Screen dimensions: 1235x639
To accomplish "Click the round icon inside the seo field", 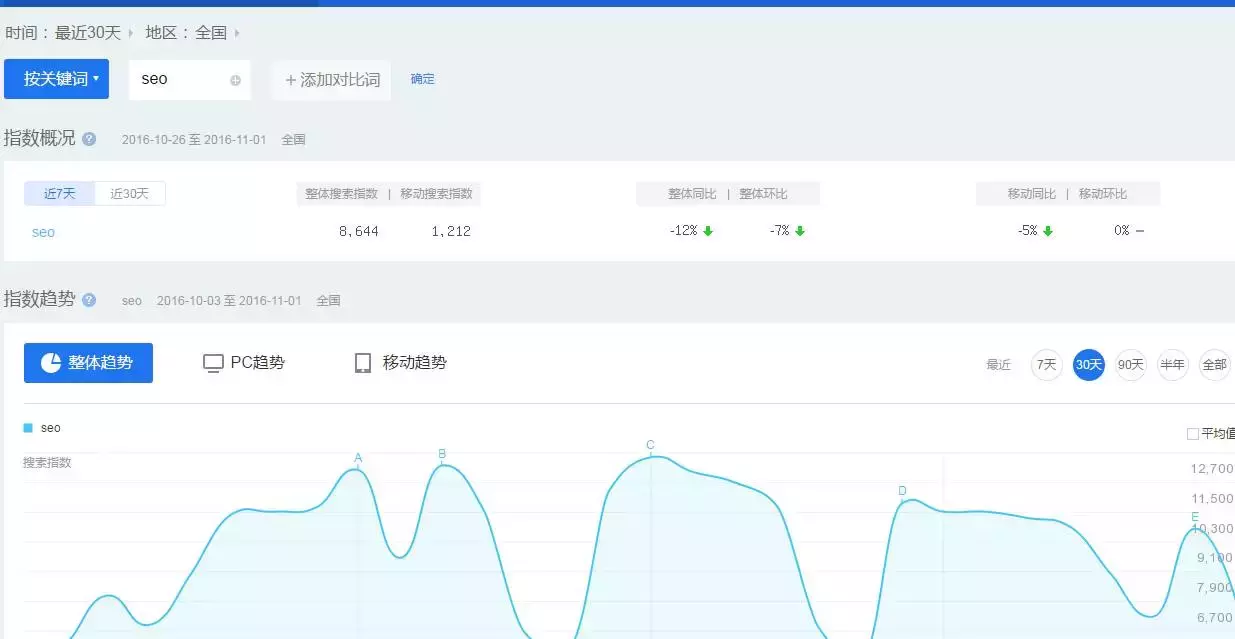I will point(235,80).
